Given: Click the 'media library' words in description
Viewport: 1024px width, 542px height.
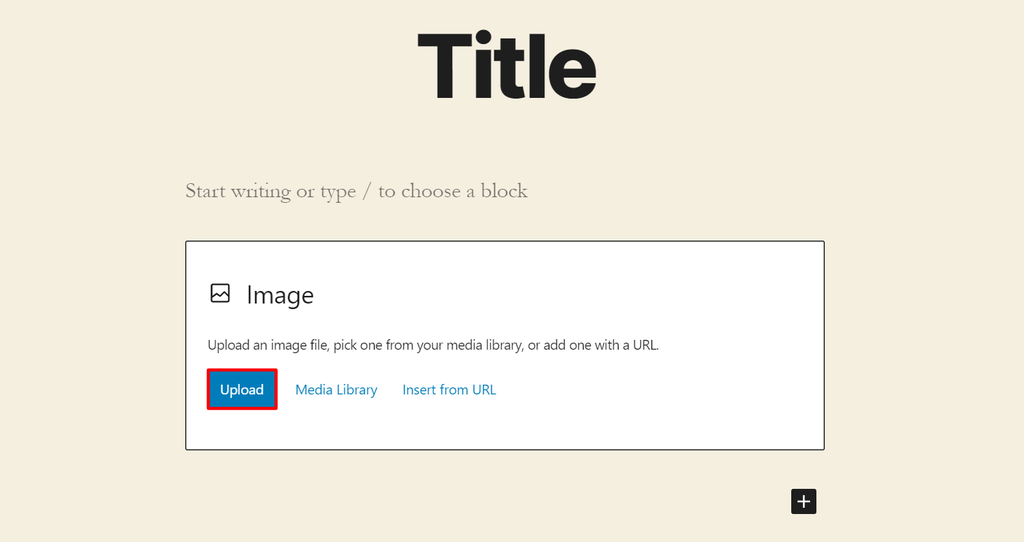Looking at the screenshot, I should click(481, 345).
